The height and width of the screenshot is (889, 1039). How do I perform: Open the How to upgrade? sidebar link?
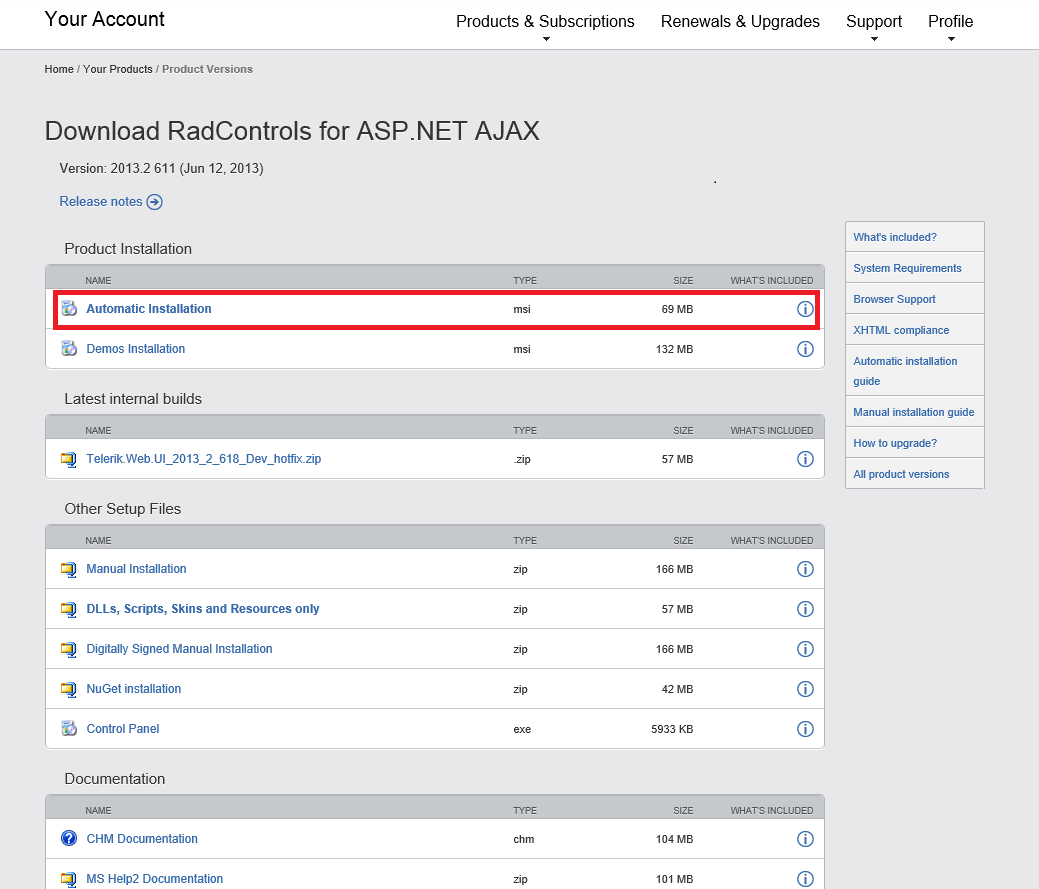[895, 443]
